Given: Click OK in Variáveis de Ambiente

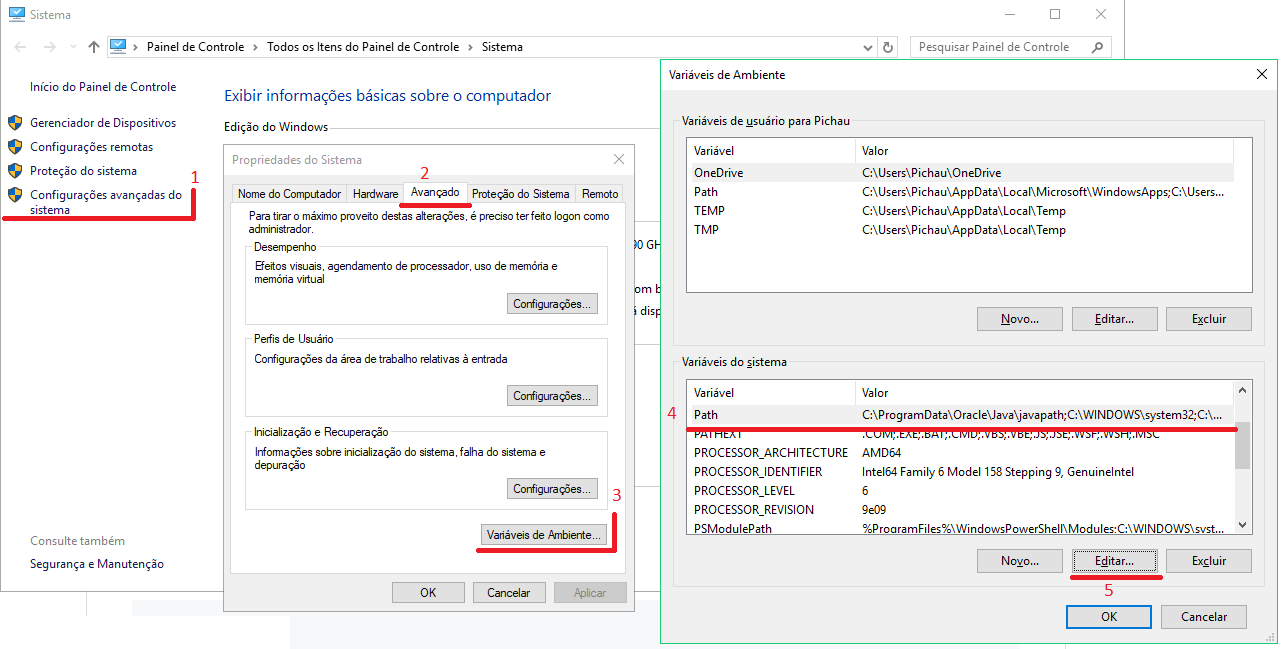Looking at the screenshot, I should tap(1109, 617).
